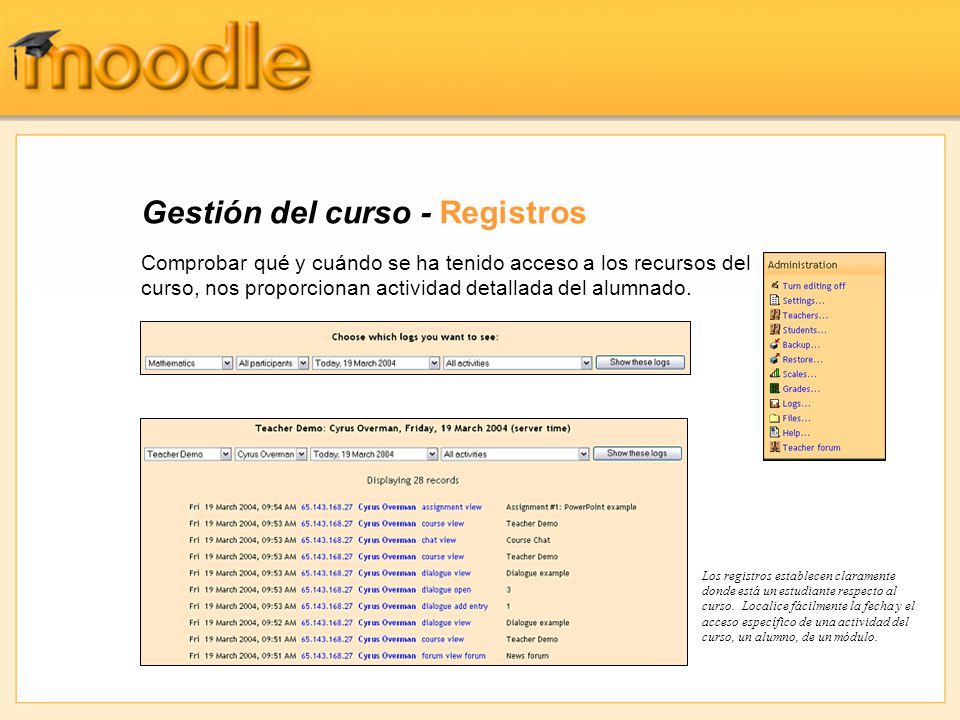Open the Logs... link
The width and height of the screenshot is (960, 720).
click(x=797, y=403)
